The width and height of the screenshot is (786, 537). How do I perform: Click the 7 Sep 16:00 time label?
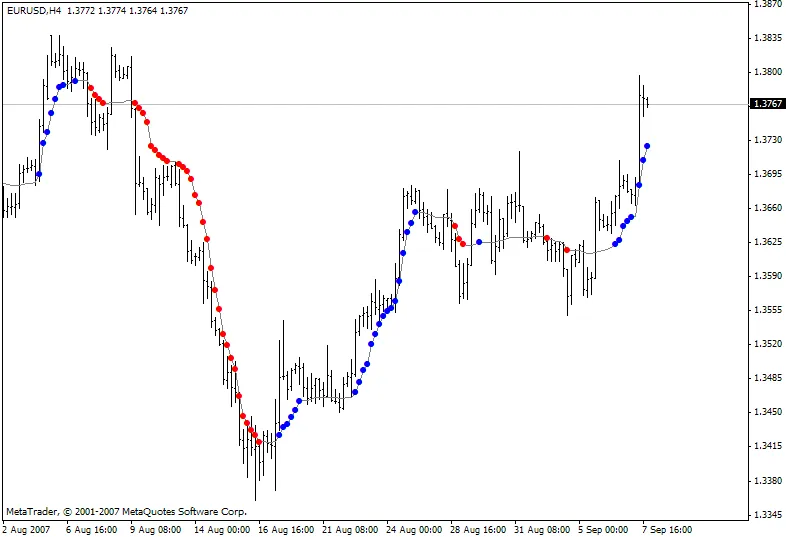[x=667, y=529]
